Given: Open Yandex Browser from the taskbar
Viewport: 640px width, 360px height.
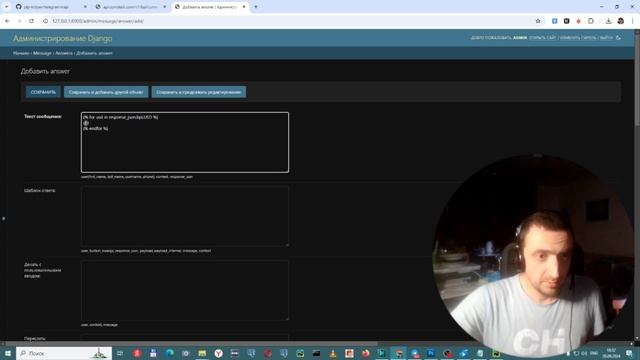Looking at the screenshot, I should (218, 353).
